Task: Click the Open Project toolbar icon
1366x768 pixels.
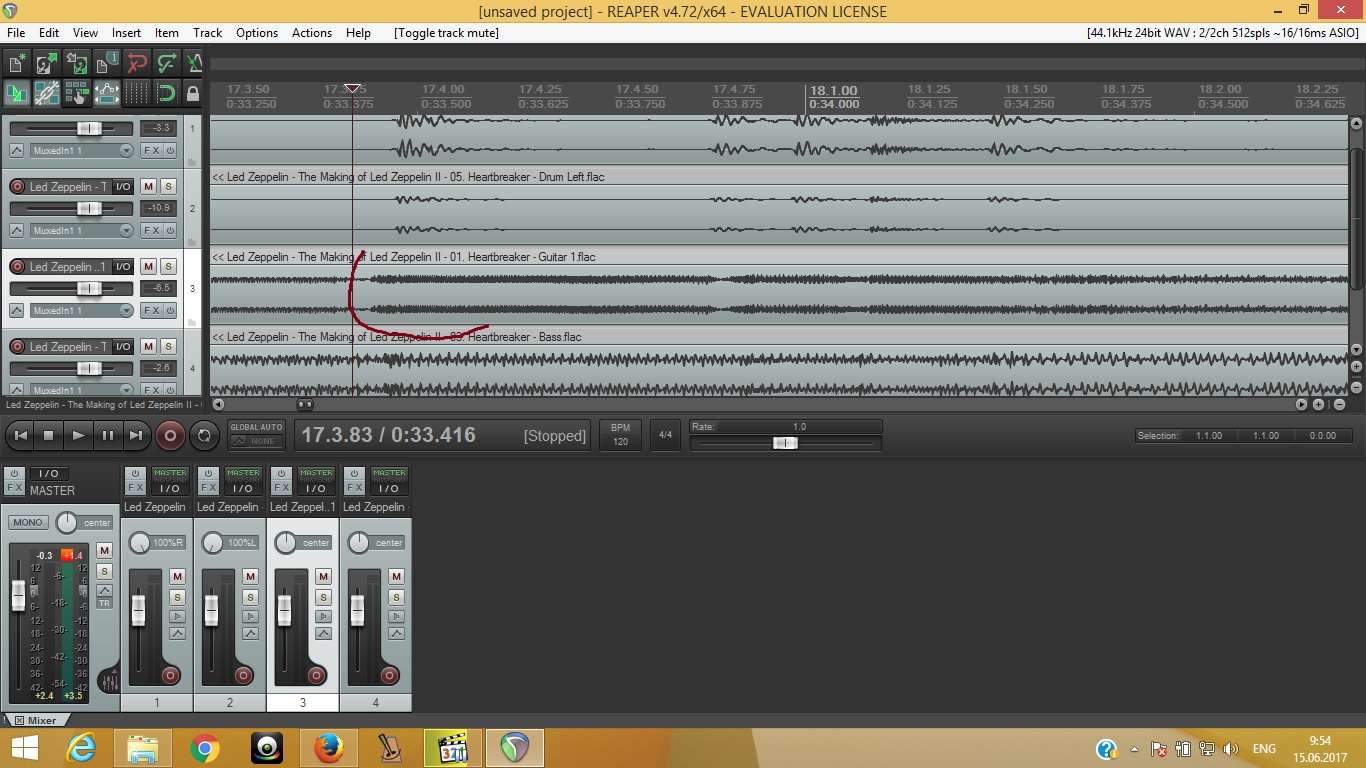Action: pos(46,63)
